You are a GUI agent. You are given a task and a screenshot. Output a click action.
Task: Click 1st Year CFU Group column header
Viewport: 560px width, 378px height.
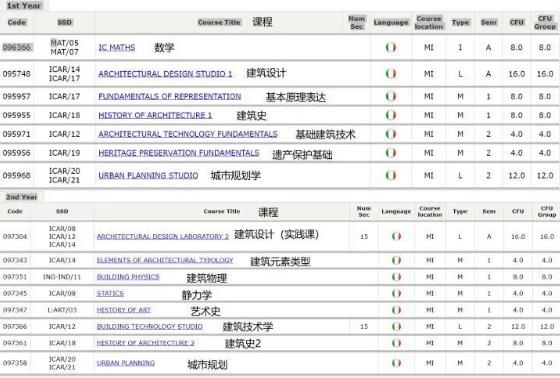(x=545, y=22)
